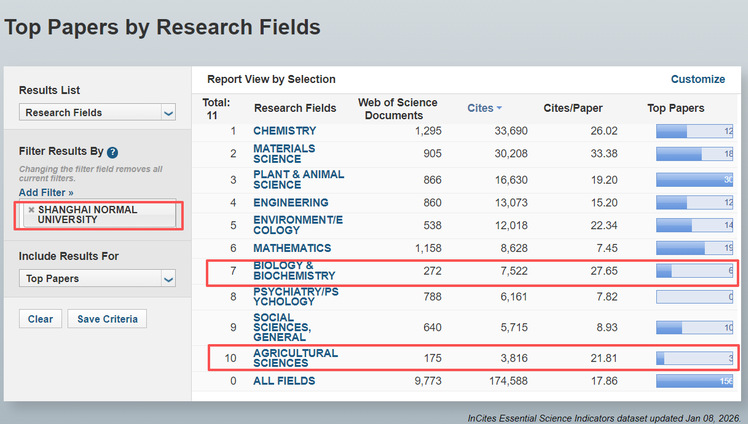
Task: Sort by the Cites column header
Action: coord(480,108)
